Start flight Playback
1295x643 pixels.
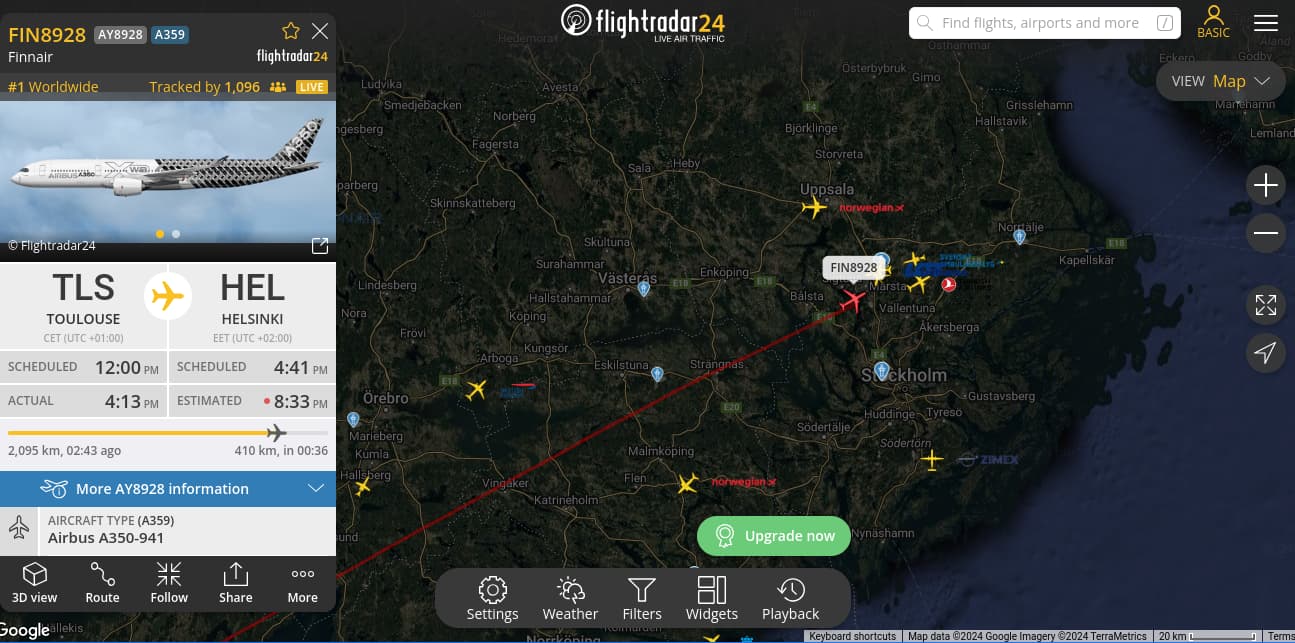click(790, 598)
